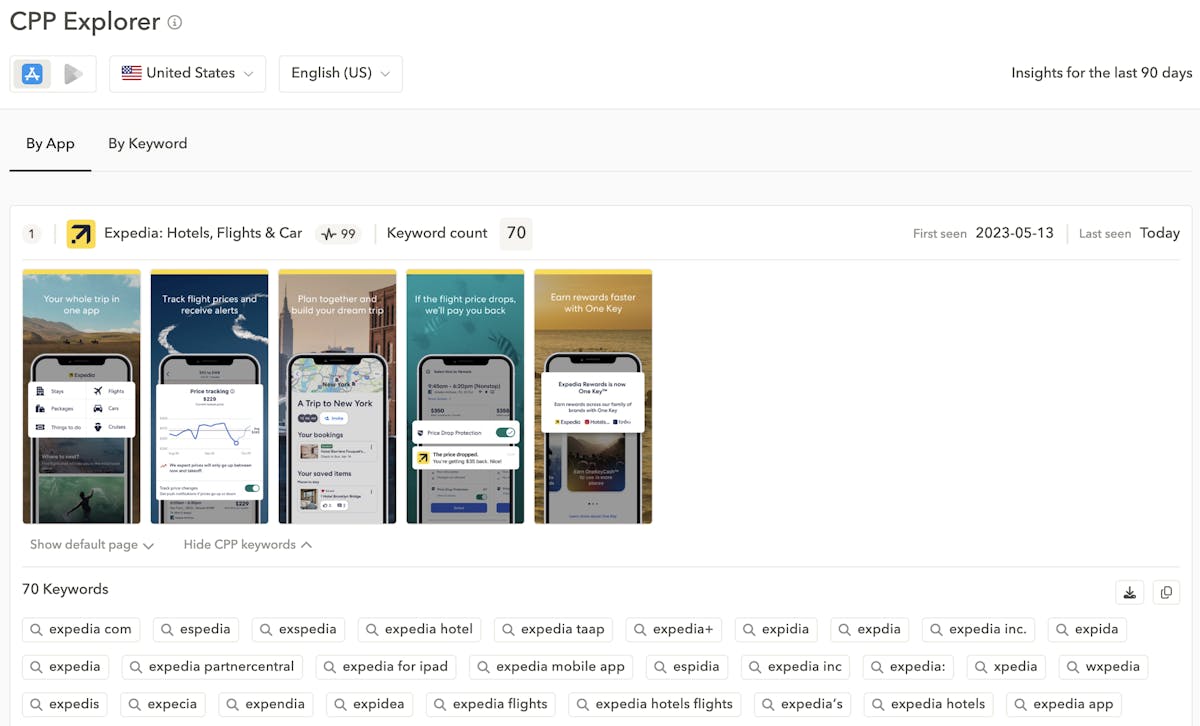The width and height of the screenshot is (1200, 726).
Task: Click the info icon beside CPP Explorer
Action: tap(175, 22)
